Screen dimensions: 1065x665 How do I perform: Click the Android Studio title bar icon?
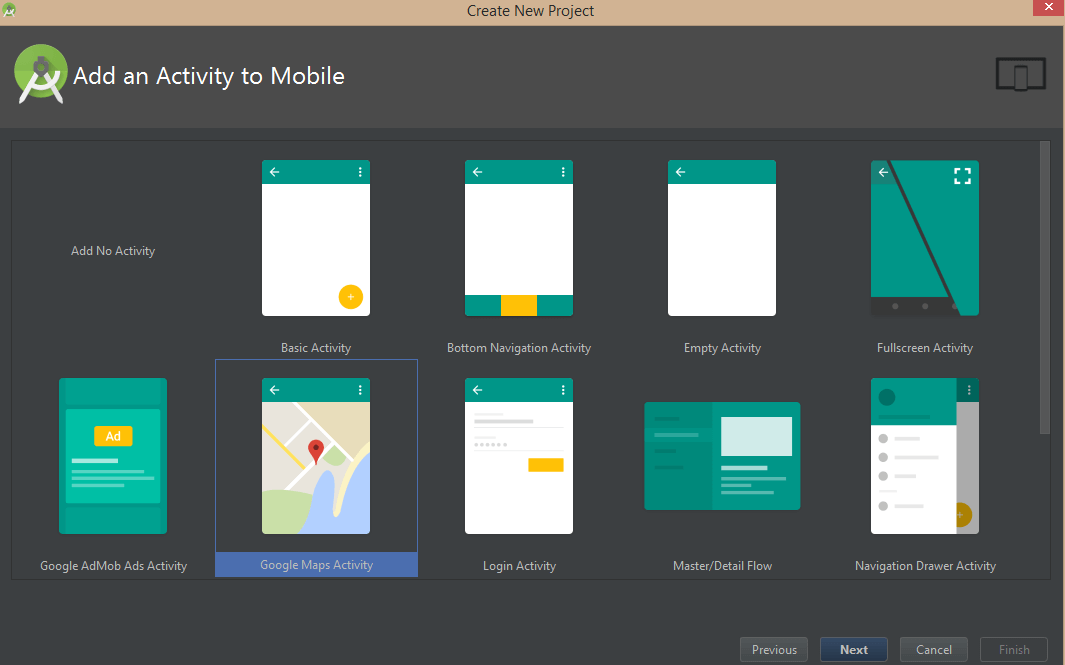pyautogui.click(x=9, y=10)
